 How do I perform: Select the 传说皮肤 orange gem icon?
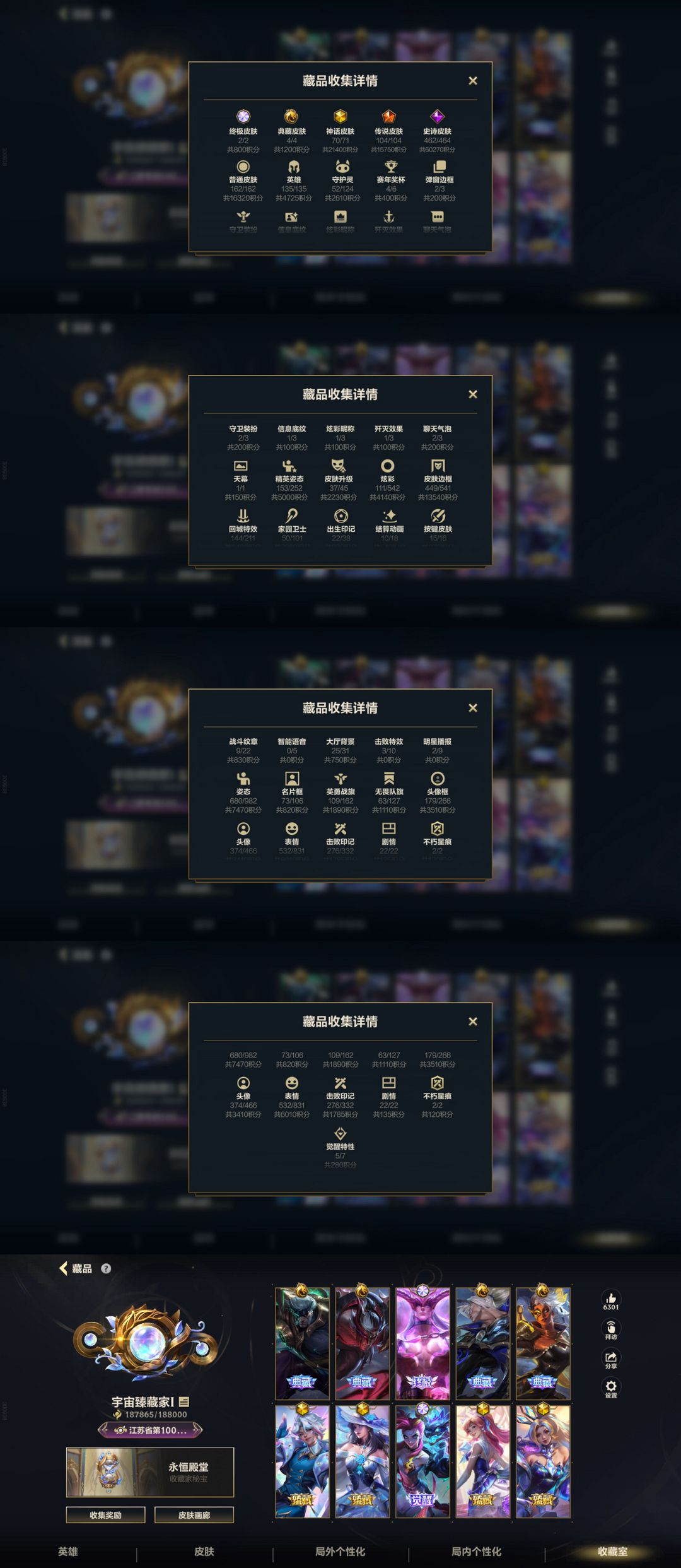[x=388, y=116]
